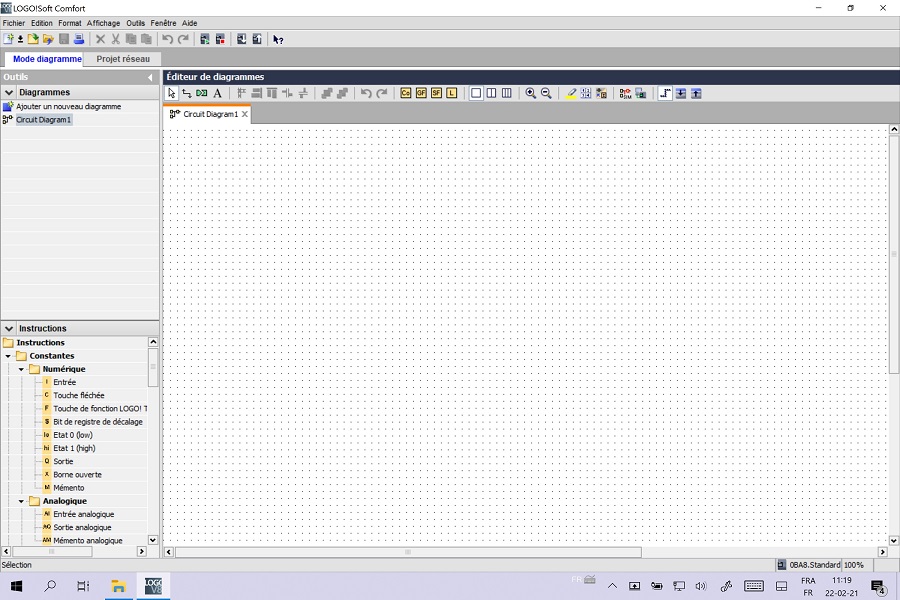
Task: Select Entrée analogique instruction
Action: (82, 514)
